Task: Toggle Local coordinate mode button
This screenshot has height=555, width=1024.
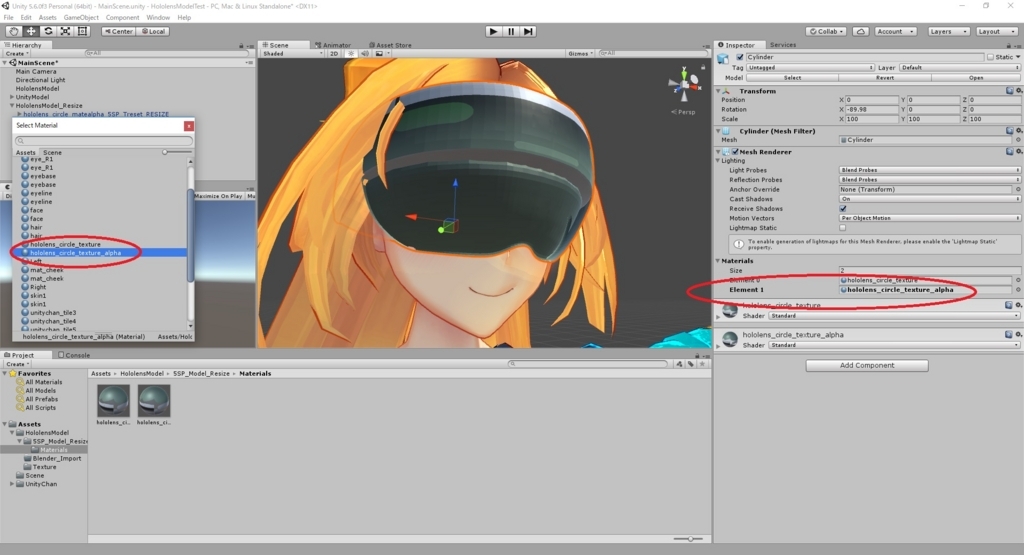Action: [153, 31]
